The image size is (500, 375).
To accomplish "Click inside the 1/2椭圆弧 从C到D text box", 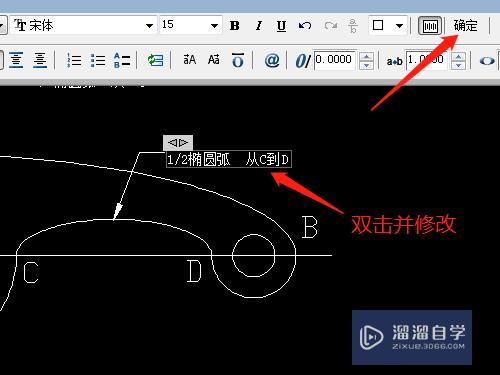I will [x=229, y=160].
